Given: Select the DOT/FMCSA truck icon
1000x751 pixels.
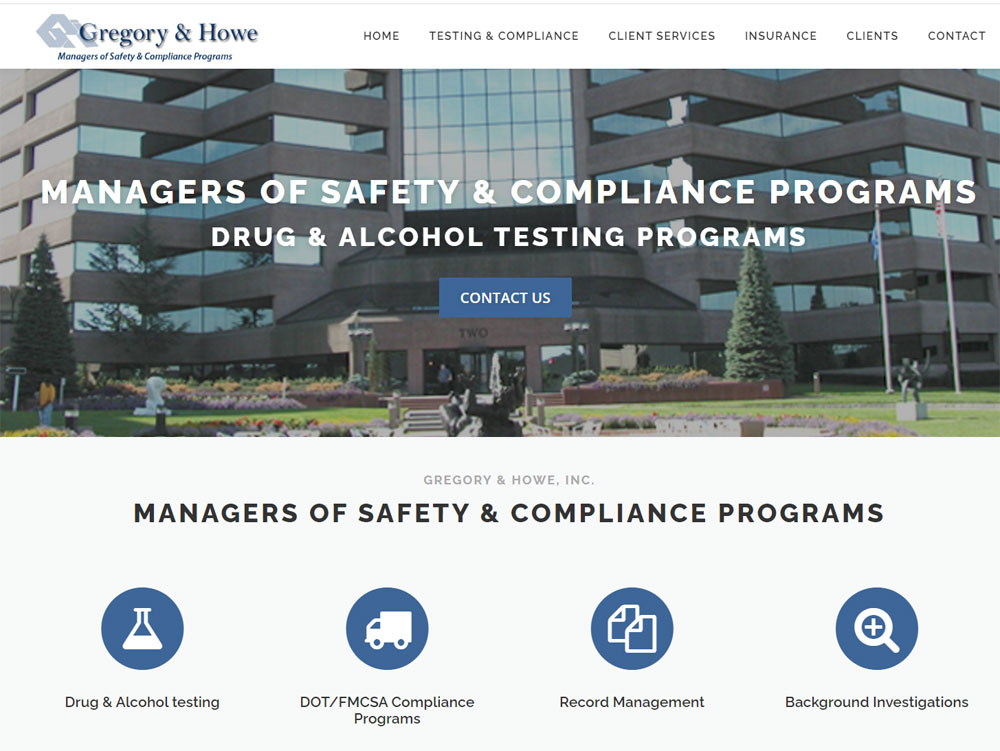Looking at the screenshot, I should 387,629.
